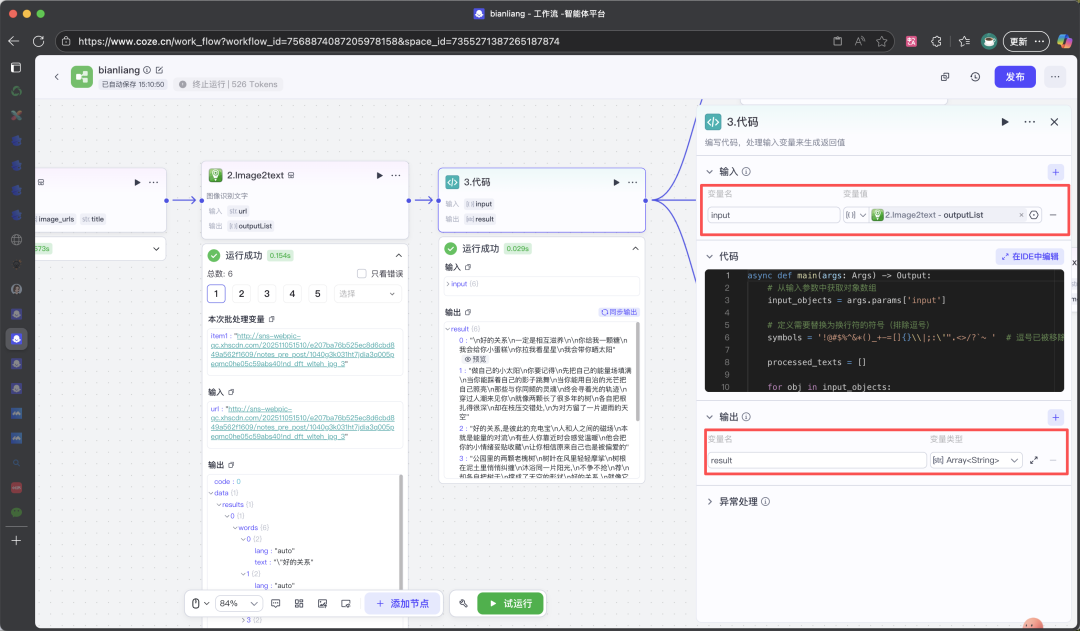Expand the 异常处理 section
This screenshot has width=1080, height=631.
click(709, 501)
